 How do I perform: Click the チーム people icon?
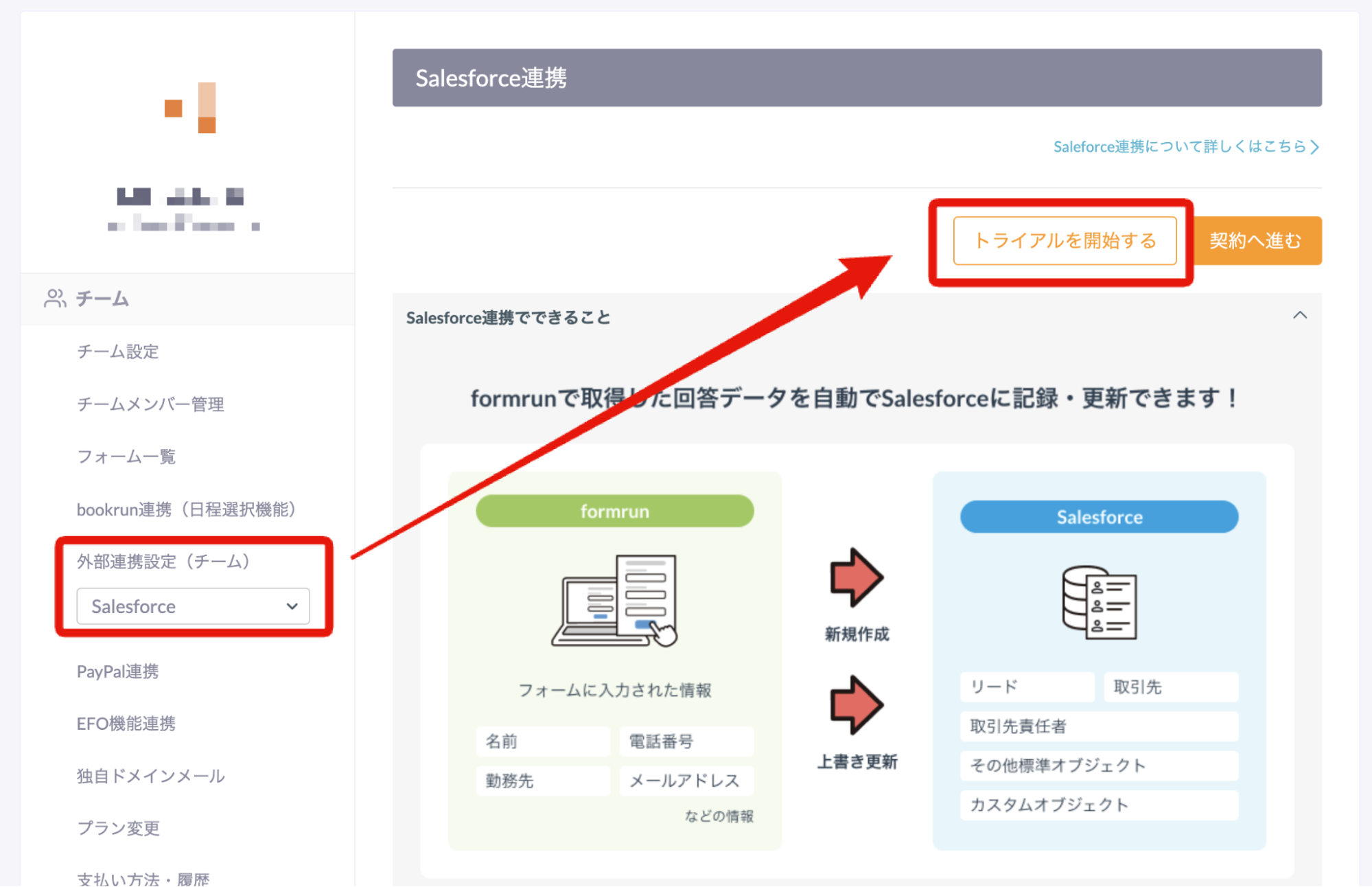click(55, 299)
